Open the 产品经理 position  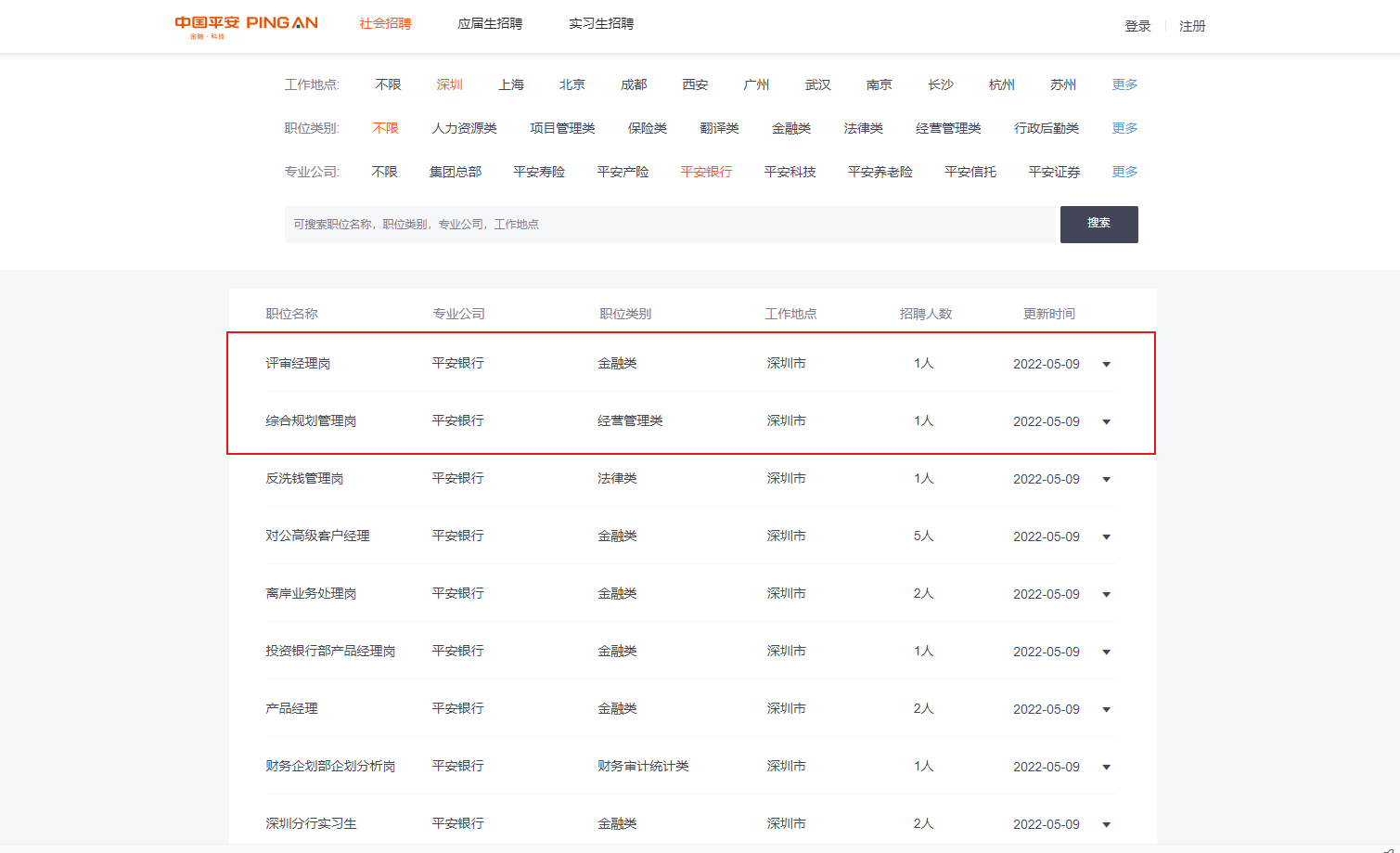tap(291, 709)
